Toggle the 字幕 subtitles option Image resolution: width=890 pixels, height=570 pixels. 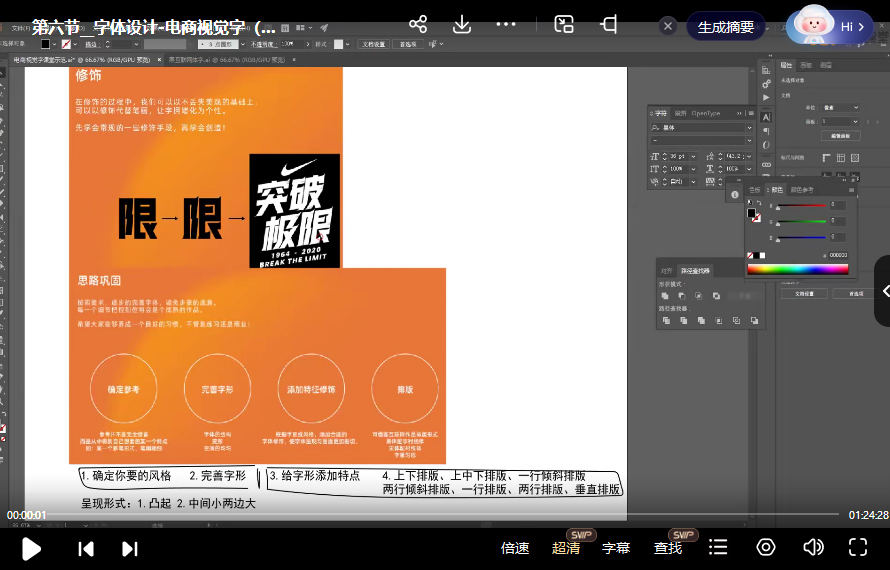(x=616, y=548)
